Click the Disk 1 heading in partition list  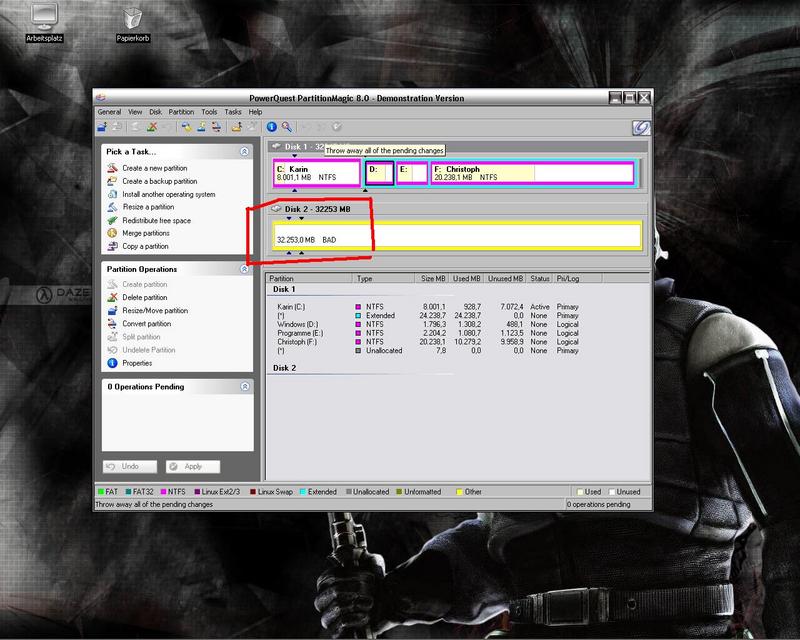[284, 289]
